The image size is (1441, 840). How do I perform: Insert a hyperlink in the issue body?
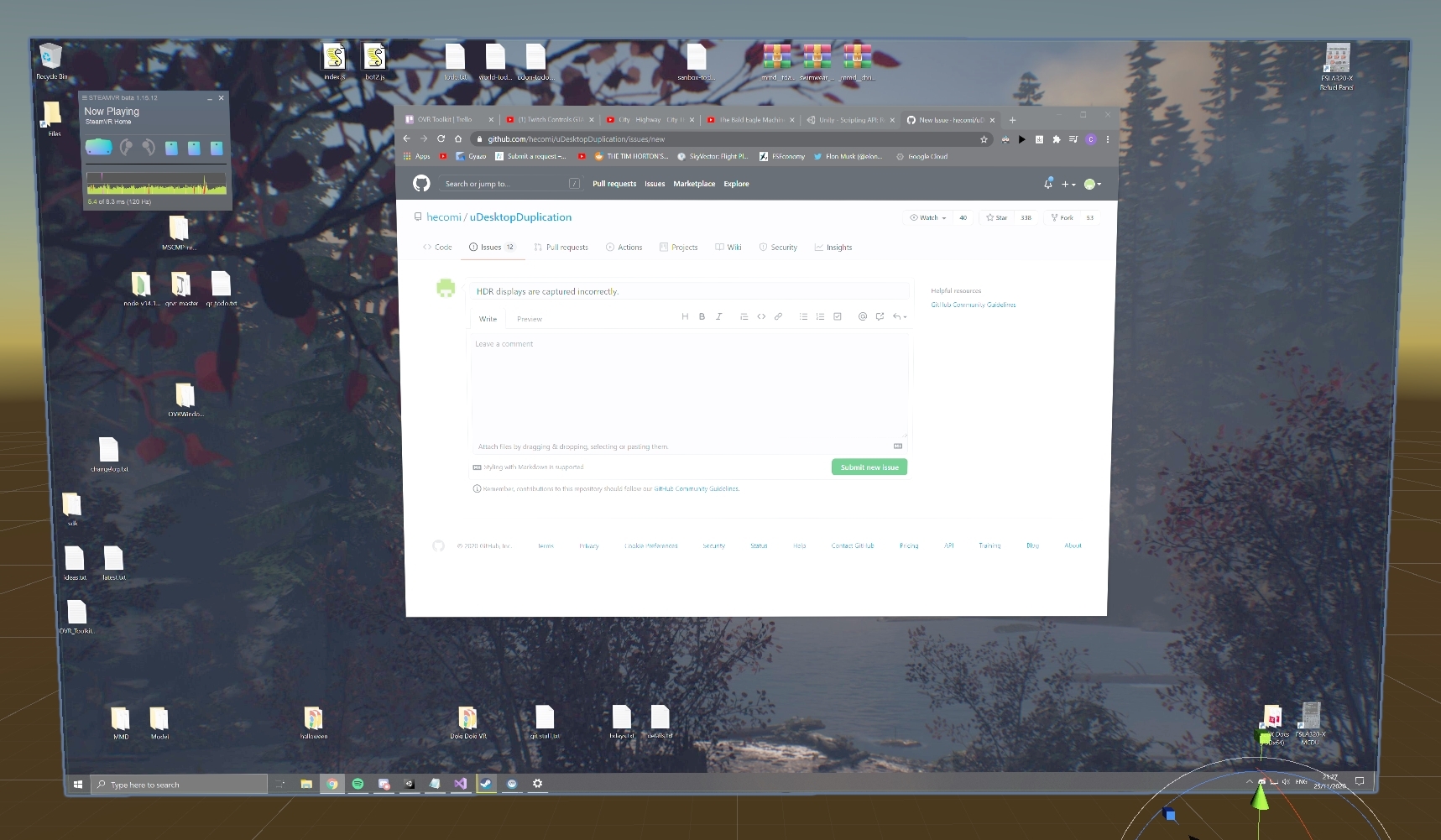778,316
